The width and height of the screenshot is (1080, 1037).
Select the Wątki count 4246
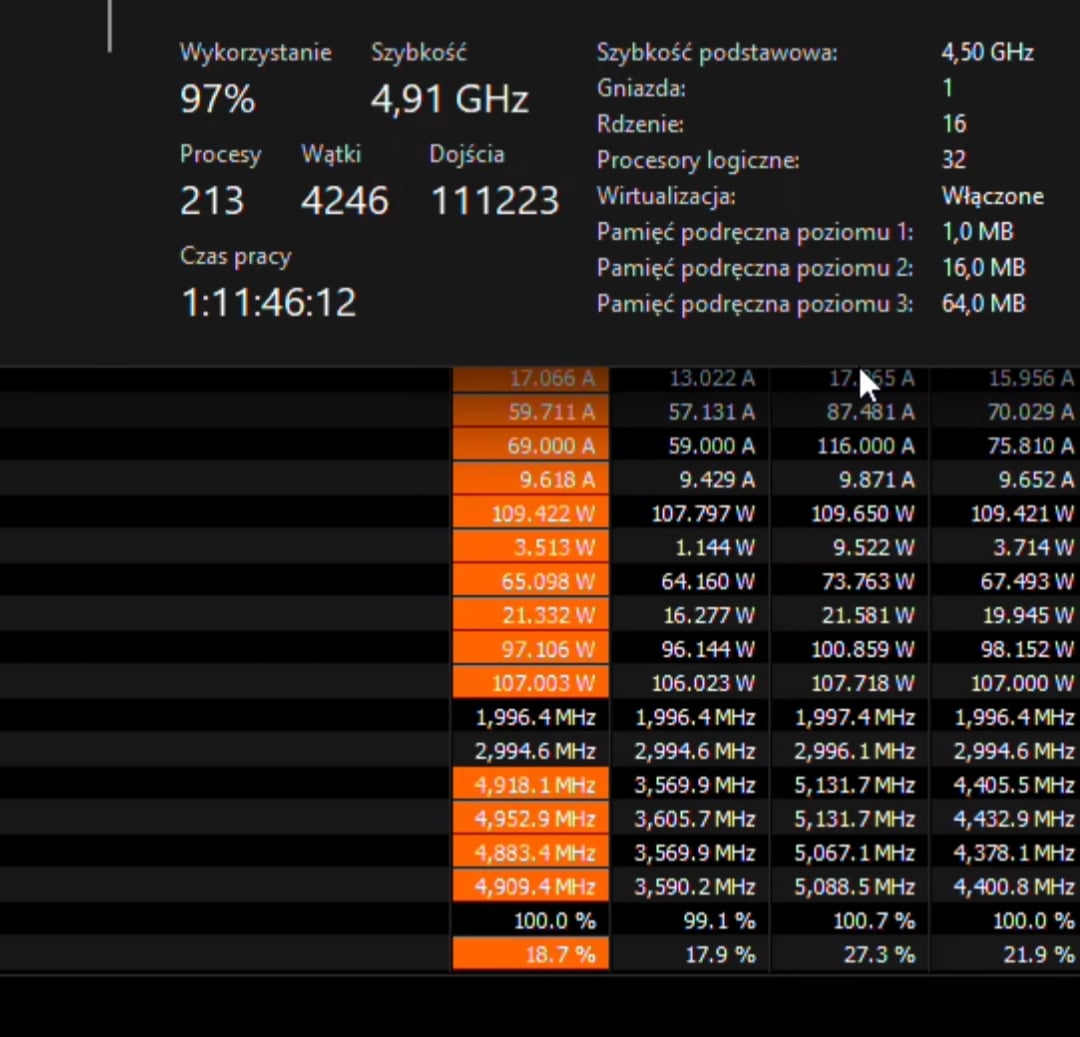(x=344, y=200)
